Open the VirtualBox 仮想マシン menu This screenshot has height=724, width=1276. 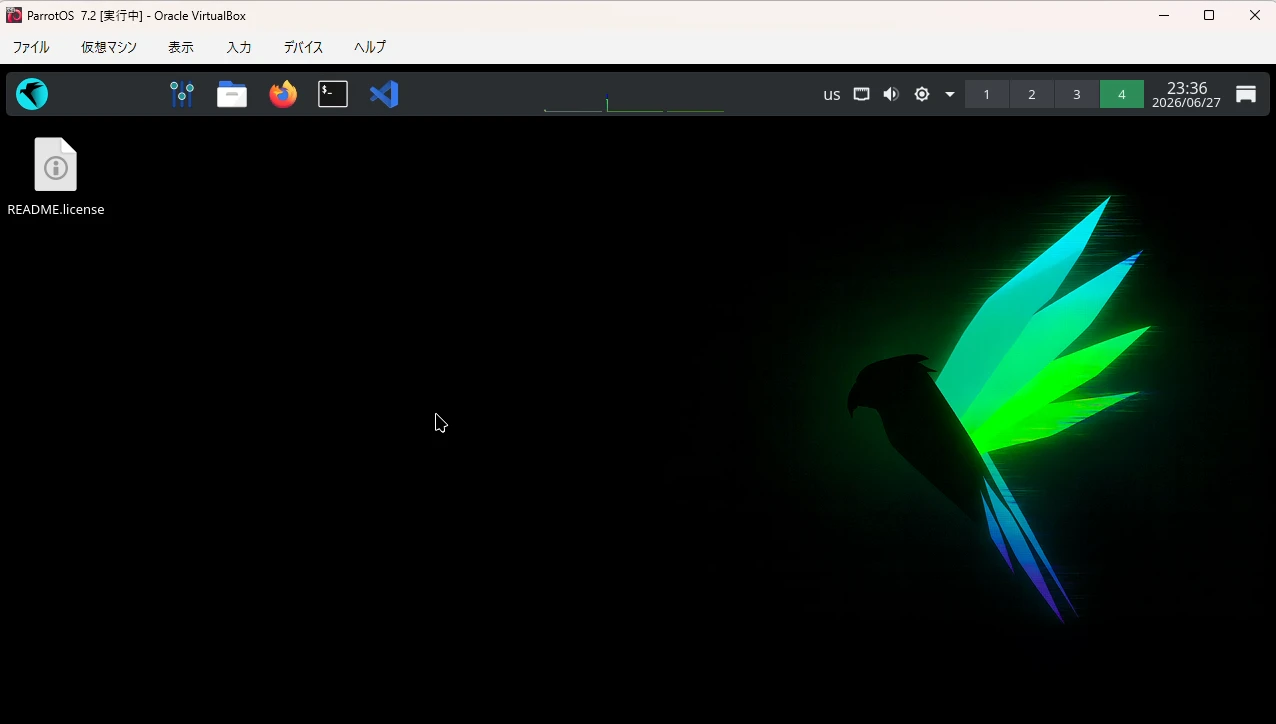(109, 47)
